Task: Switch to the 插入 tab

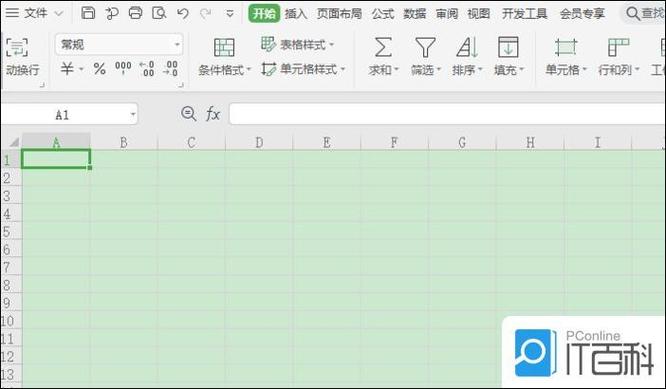Action: (x=296, y=14)
